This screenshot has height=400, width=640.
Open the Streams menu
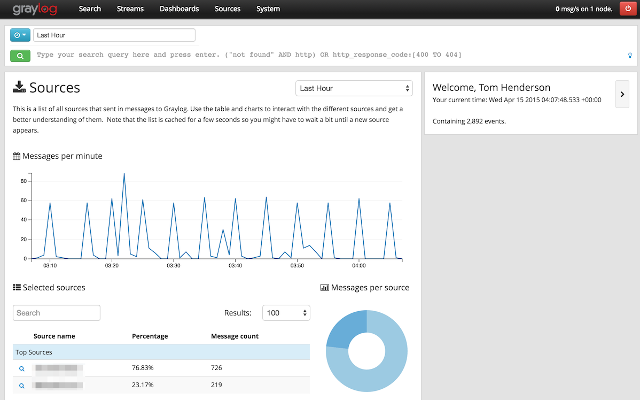130,9
